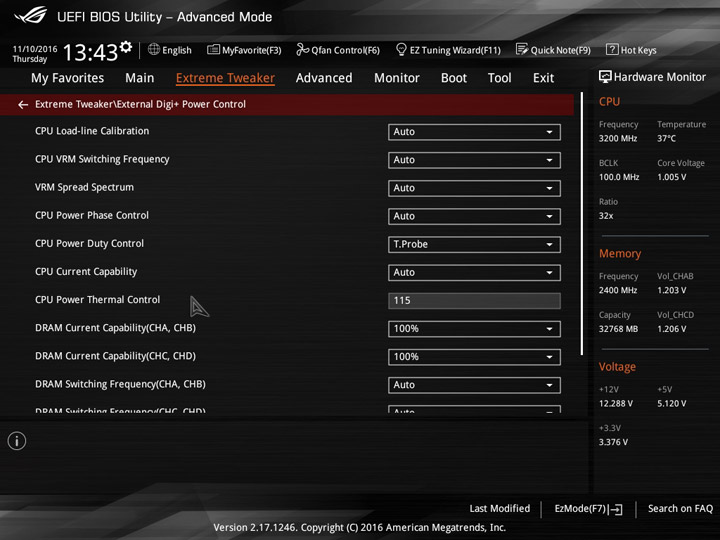Click the info icon at bottom left
720x540 pixels.
17,441
